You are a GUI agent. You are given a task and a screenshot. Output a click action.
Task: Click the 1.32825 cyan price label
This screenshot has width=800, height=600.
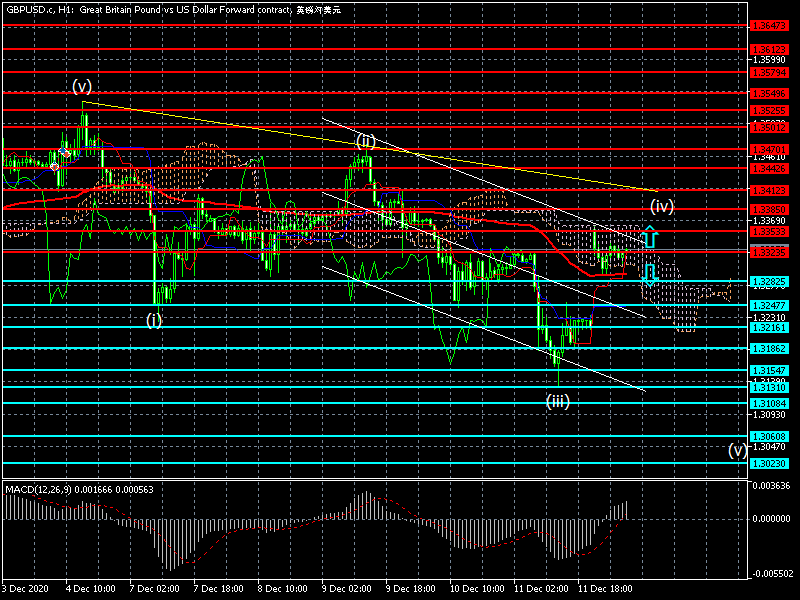769,282
